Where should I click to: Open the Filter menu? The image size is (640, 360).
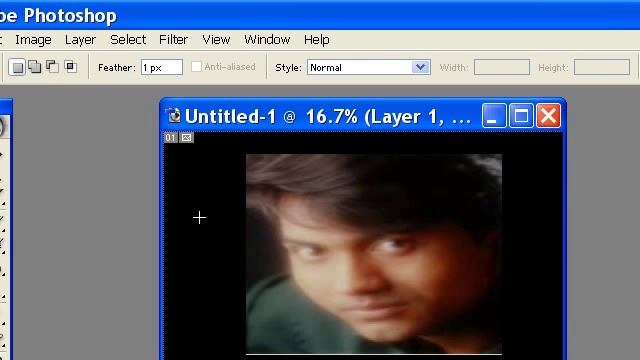tap(173, 40)
